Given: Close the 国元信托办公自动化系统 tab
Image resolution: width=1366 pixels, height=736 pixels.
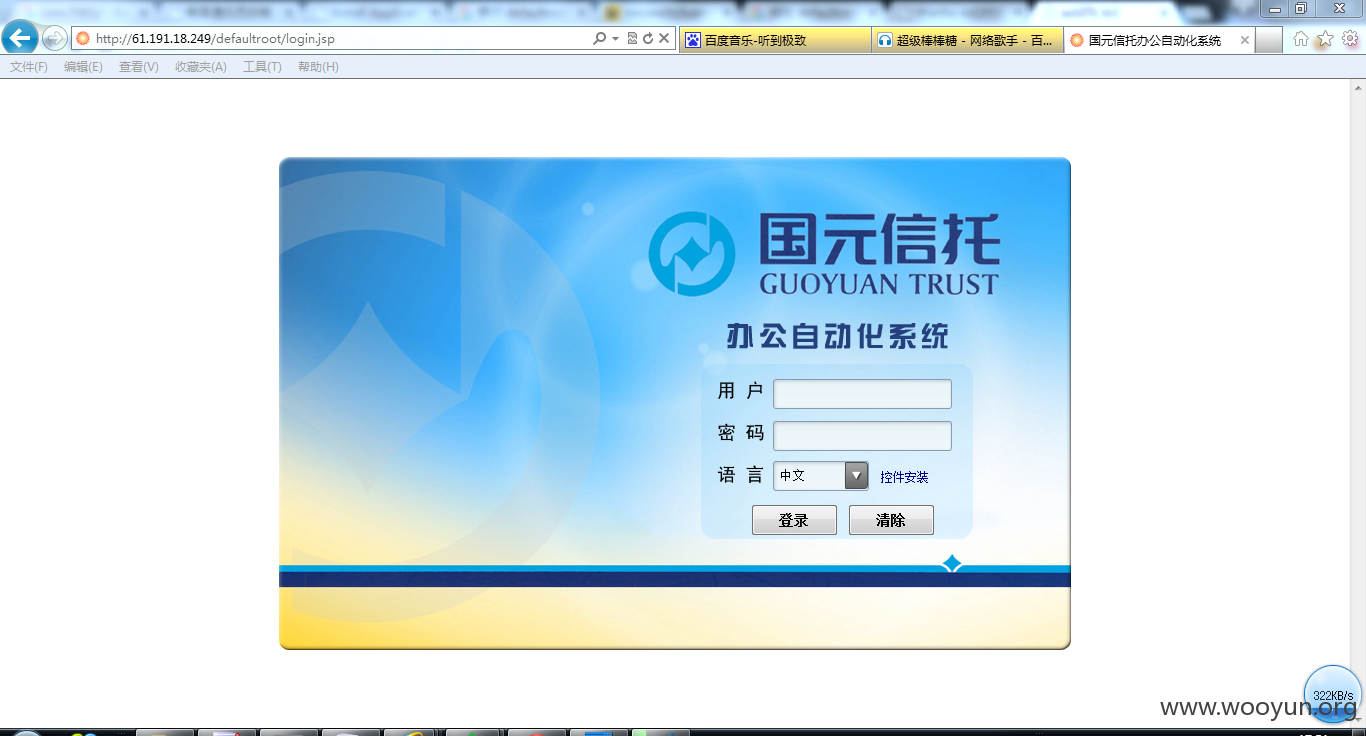Looking at the screenshot, I should pyautogui.click(x=1245, y=40).
